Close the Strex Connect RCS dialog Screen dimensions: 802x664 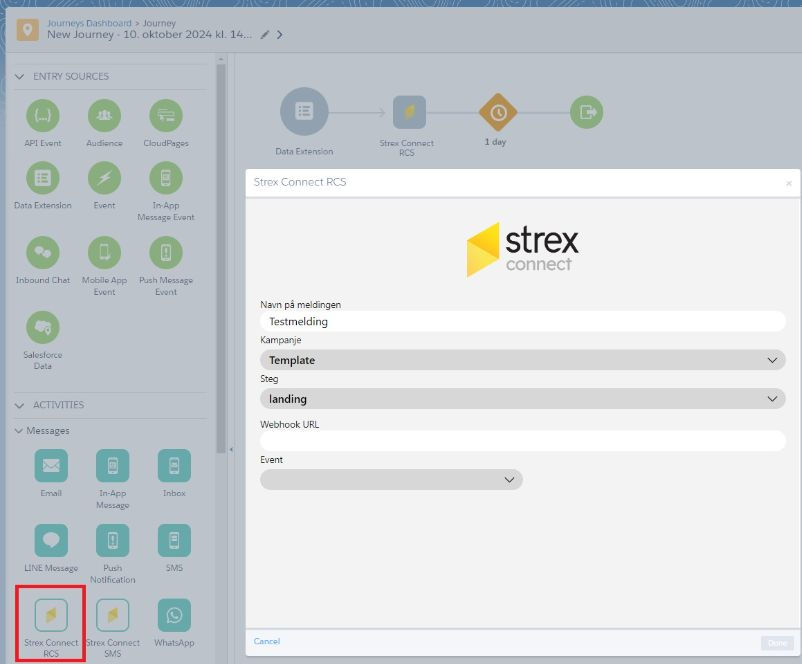coord(789,183)
